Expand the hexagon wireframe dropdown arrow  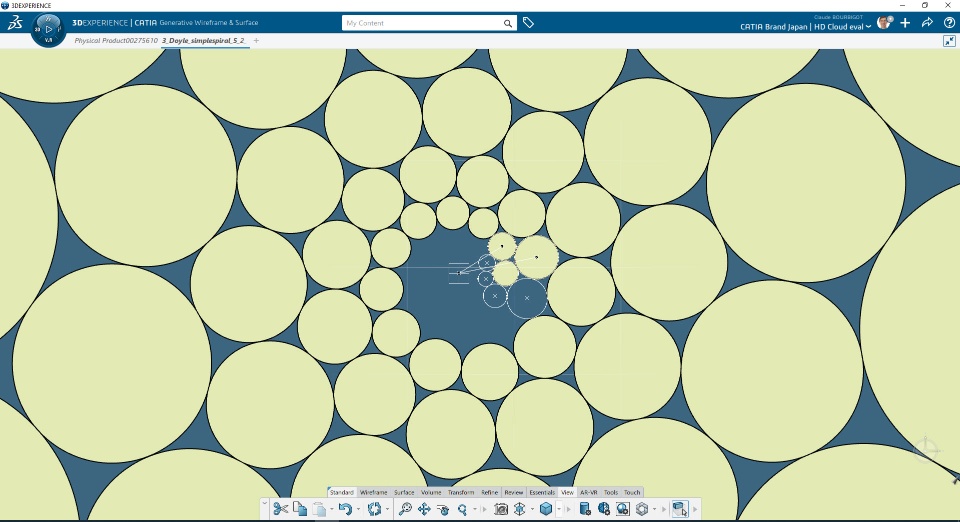[654, 509]
